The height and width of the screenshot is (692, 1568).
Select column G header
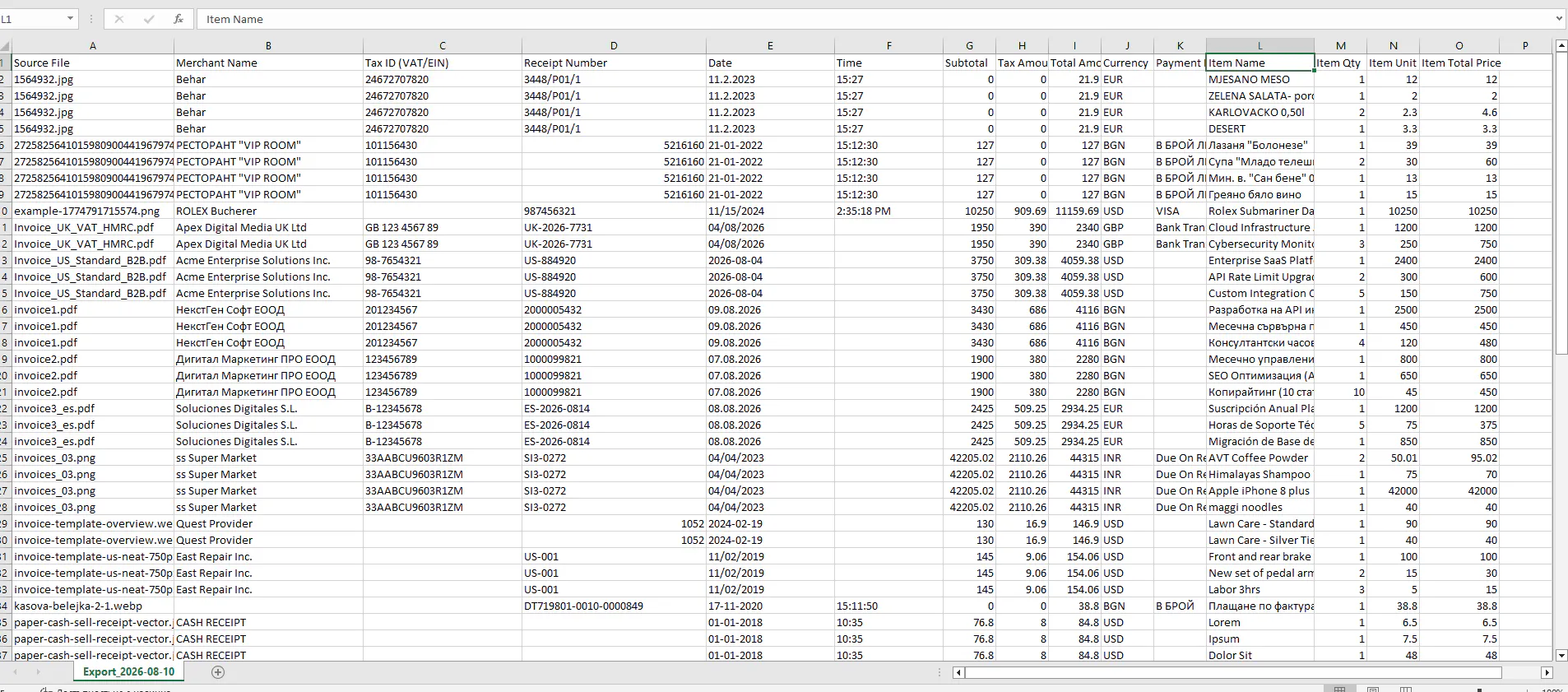969,45
